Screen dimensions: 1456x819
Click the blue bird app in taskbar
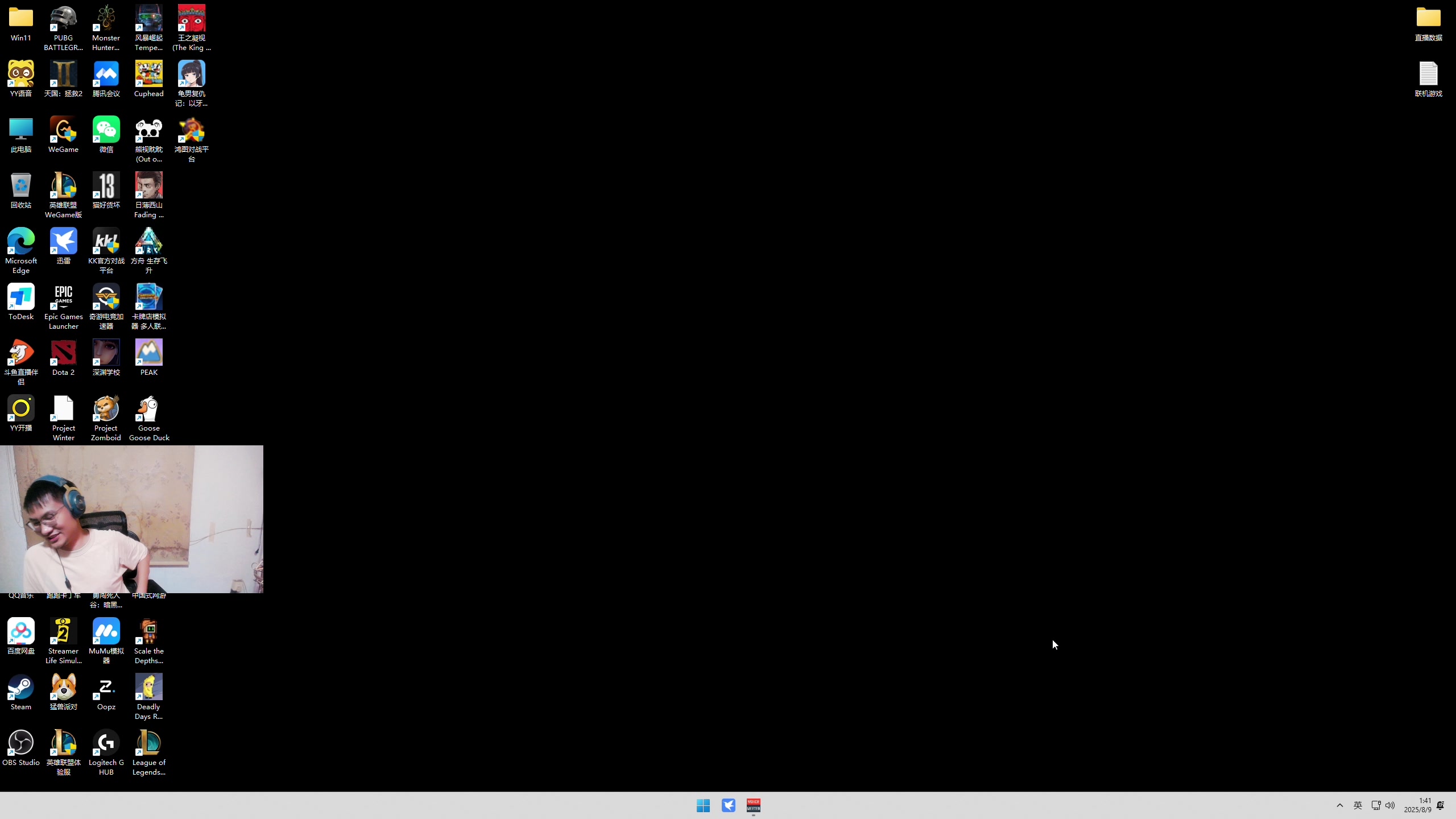click(729, 805)
